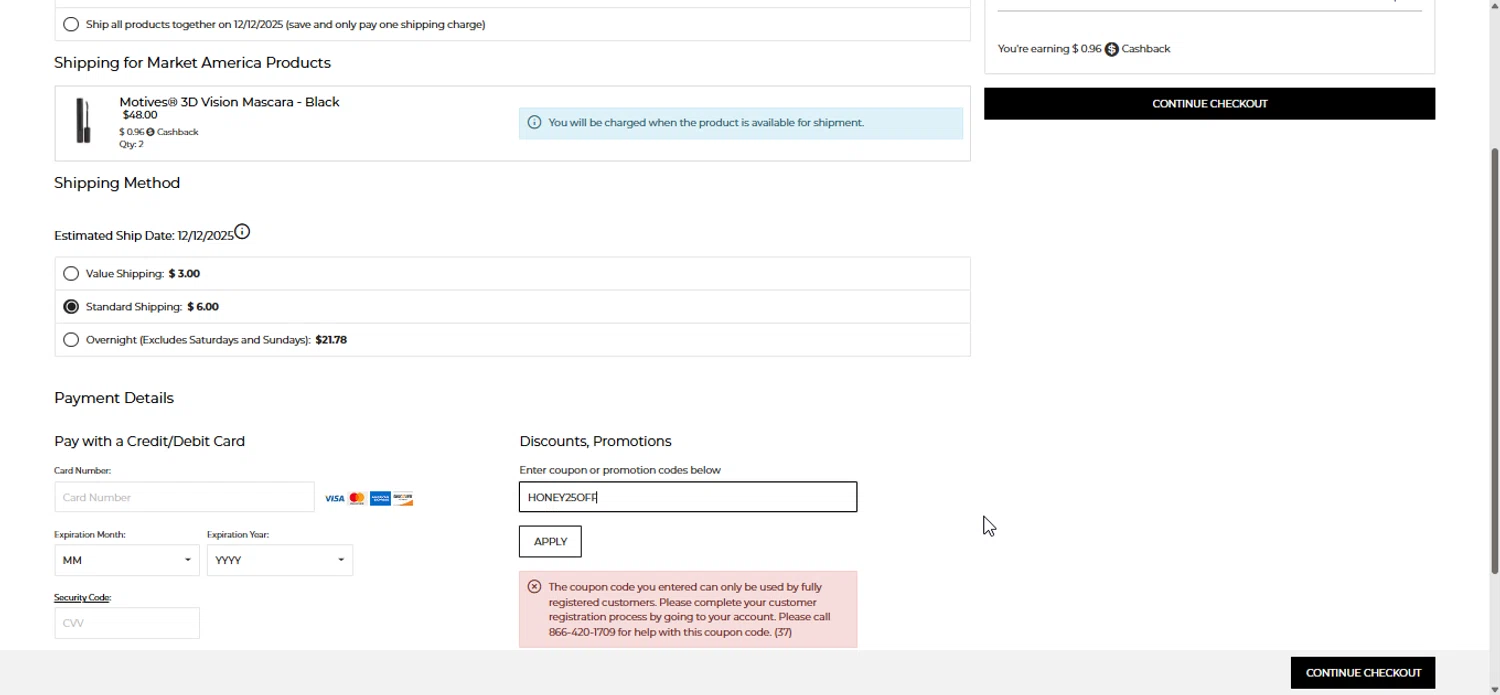Focus the Card Number field
The width and height of the screenshot is (1500, 695).
184,497
